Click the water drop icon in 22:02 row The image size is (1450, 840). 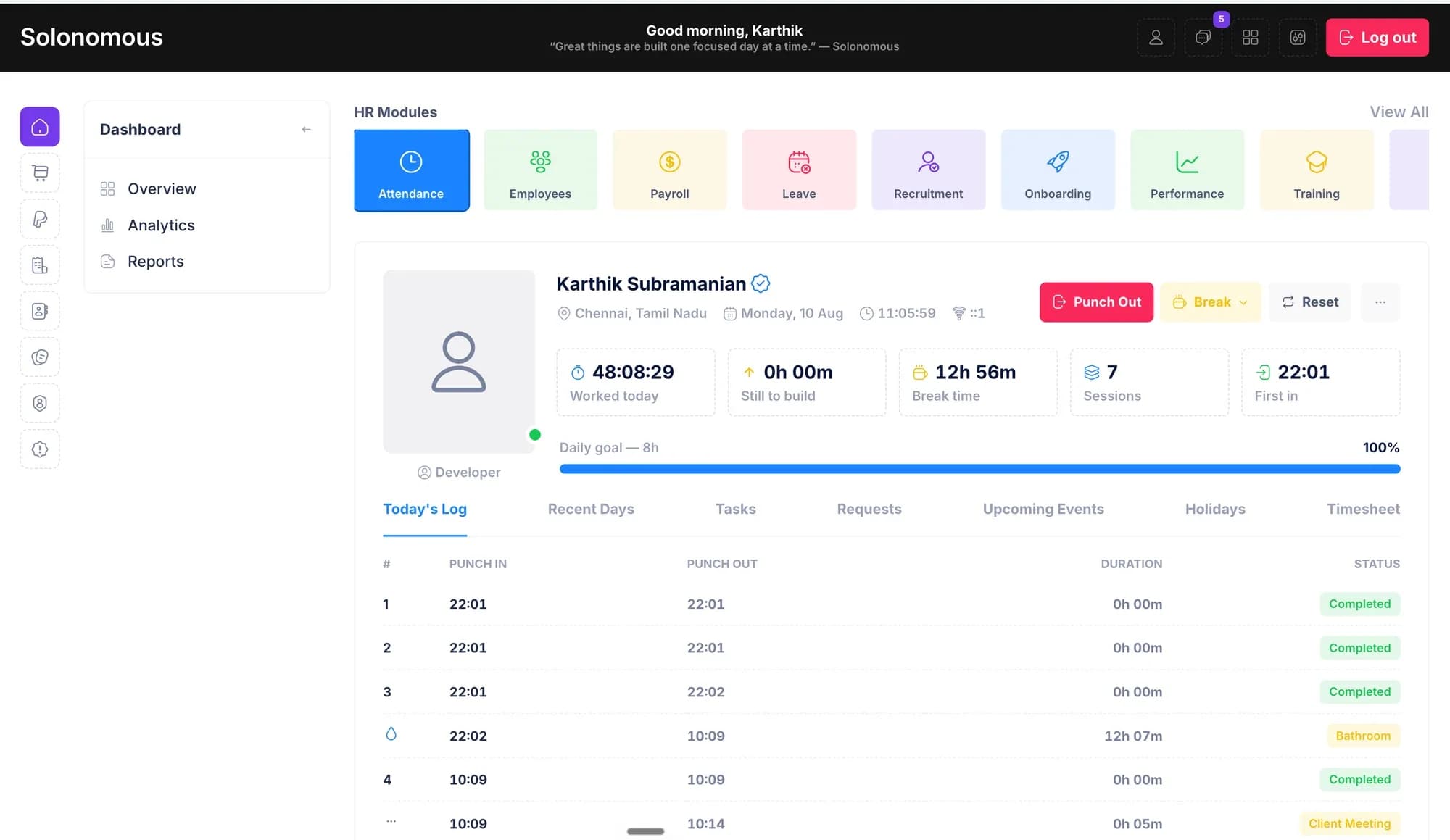391,734
